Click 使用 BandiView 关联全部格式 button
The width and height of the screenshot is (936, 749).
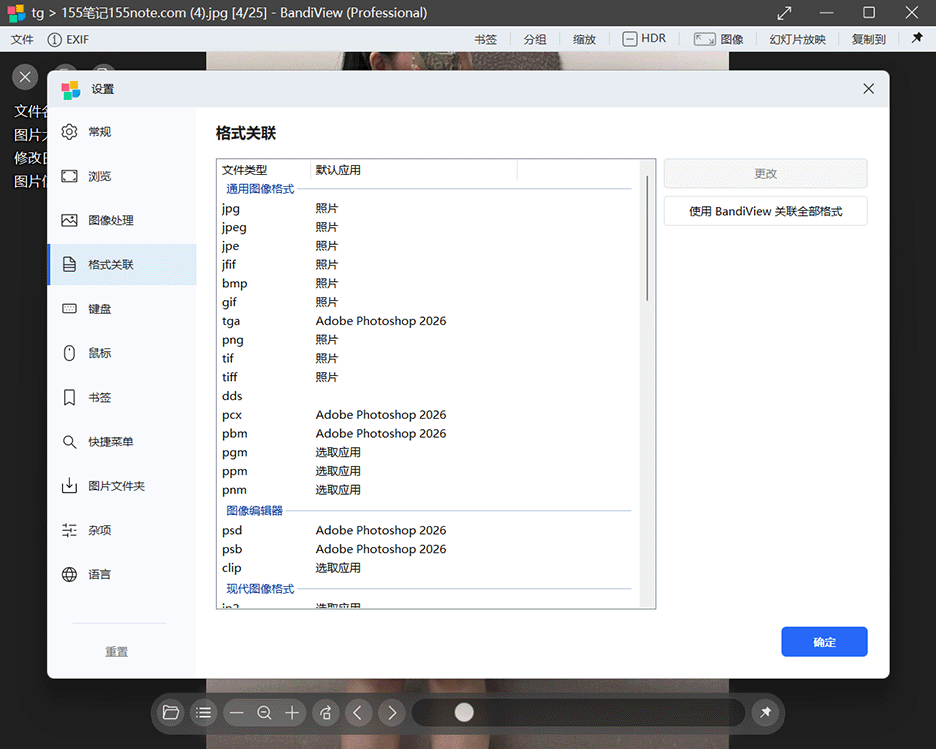tap(765, 211)
